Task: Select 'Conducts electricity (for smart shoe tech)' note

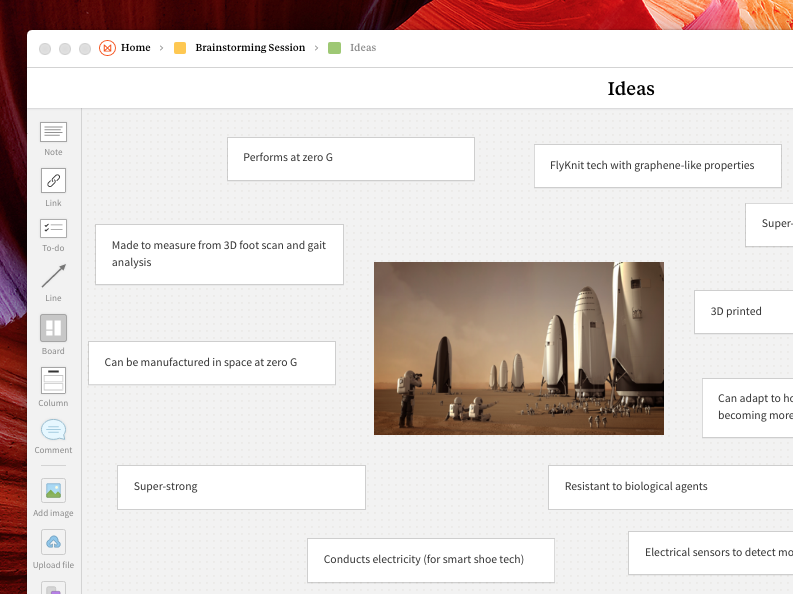Action: coord(431,560)
